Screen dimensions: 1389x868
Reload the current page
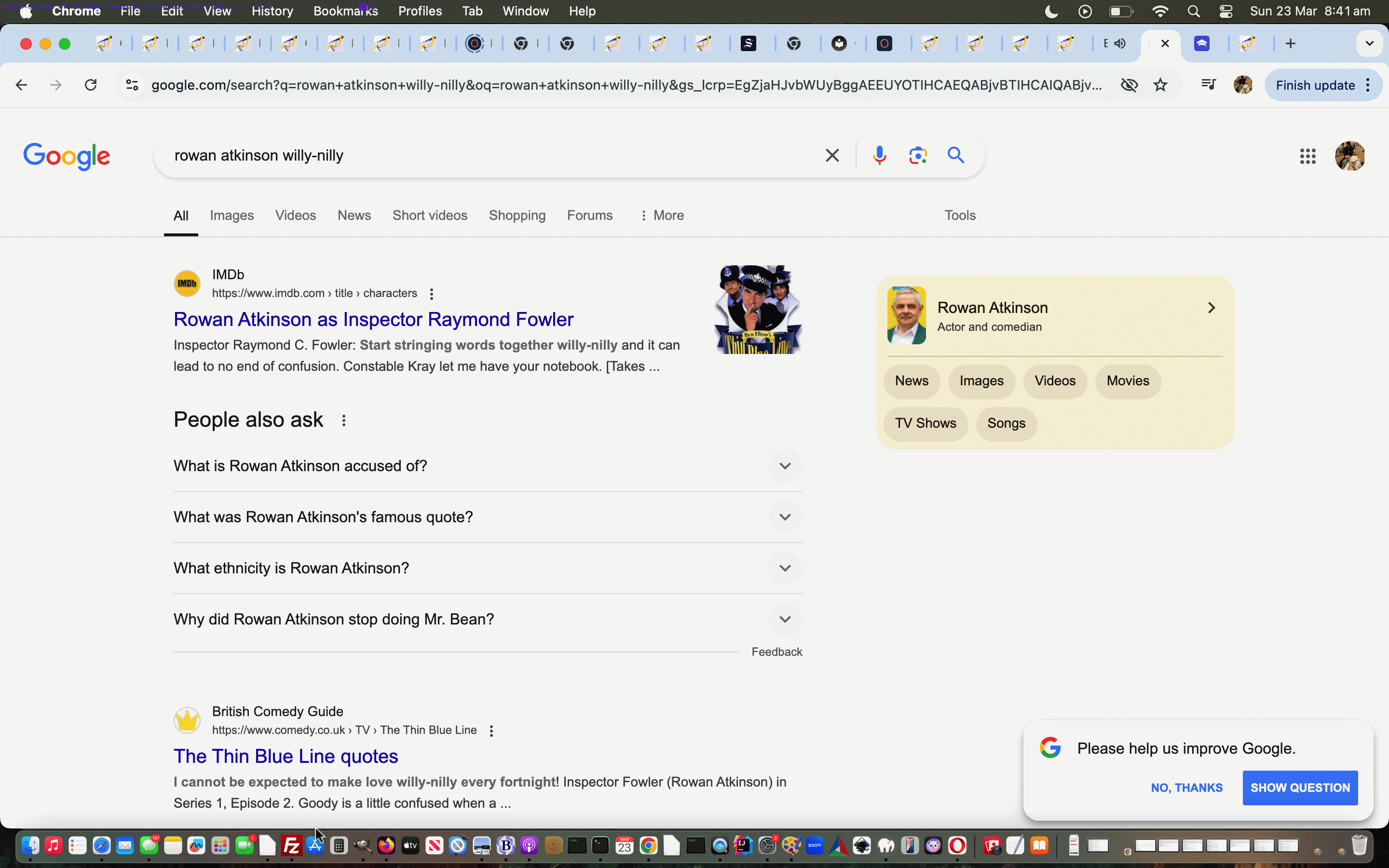coord(91,85)
